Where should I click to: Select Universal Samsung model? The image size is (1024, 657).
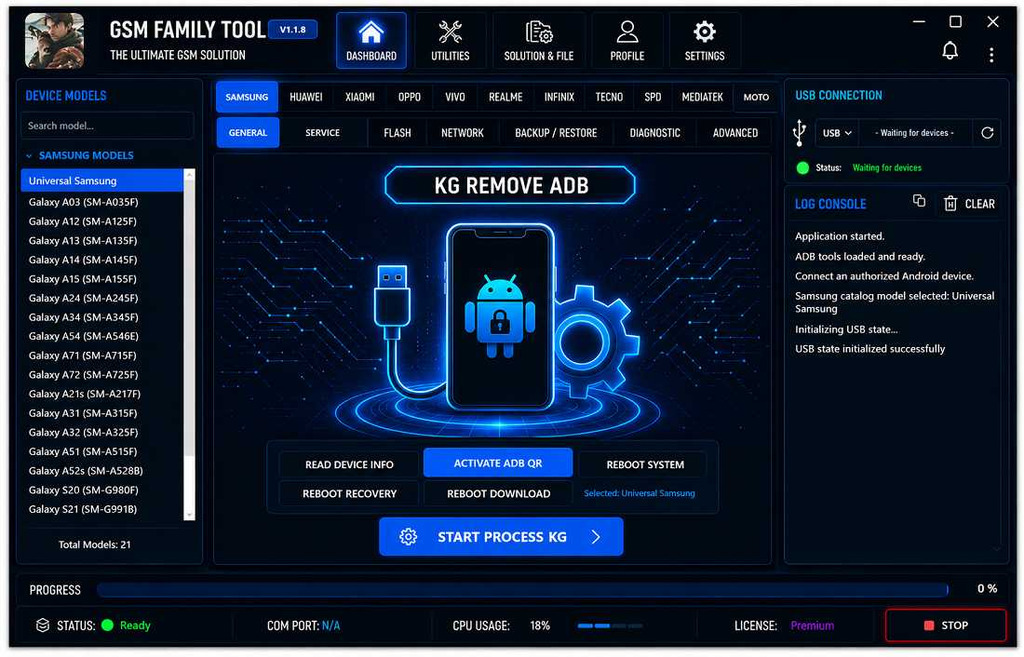102,181
